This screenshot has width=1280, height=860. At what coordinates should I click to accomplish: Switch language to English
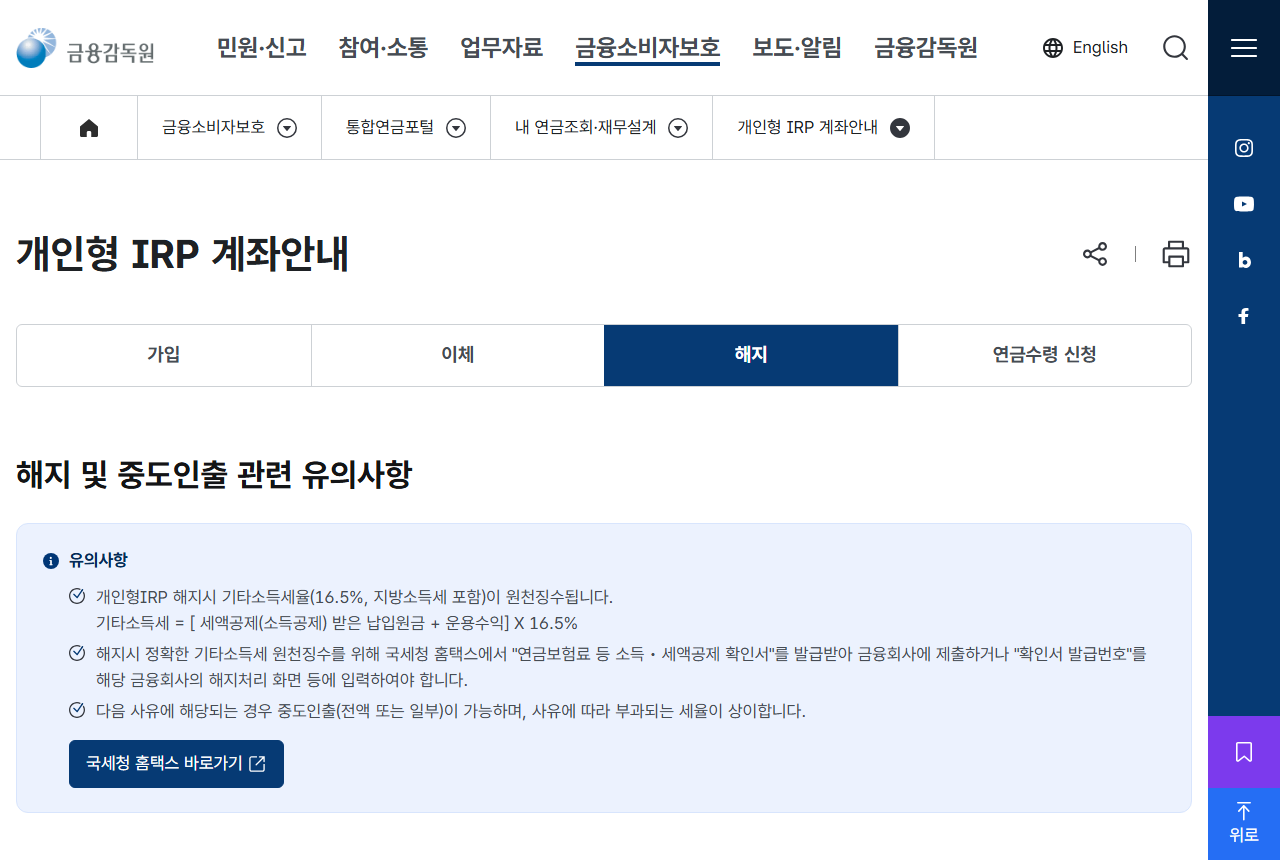click(x=1100, y=48)
